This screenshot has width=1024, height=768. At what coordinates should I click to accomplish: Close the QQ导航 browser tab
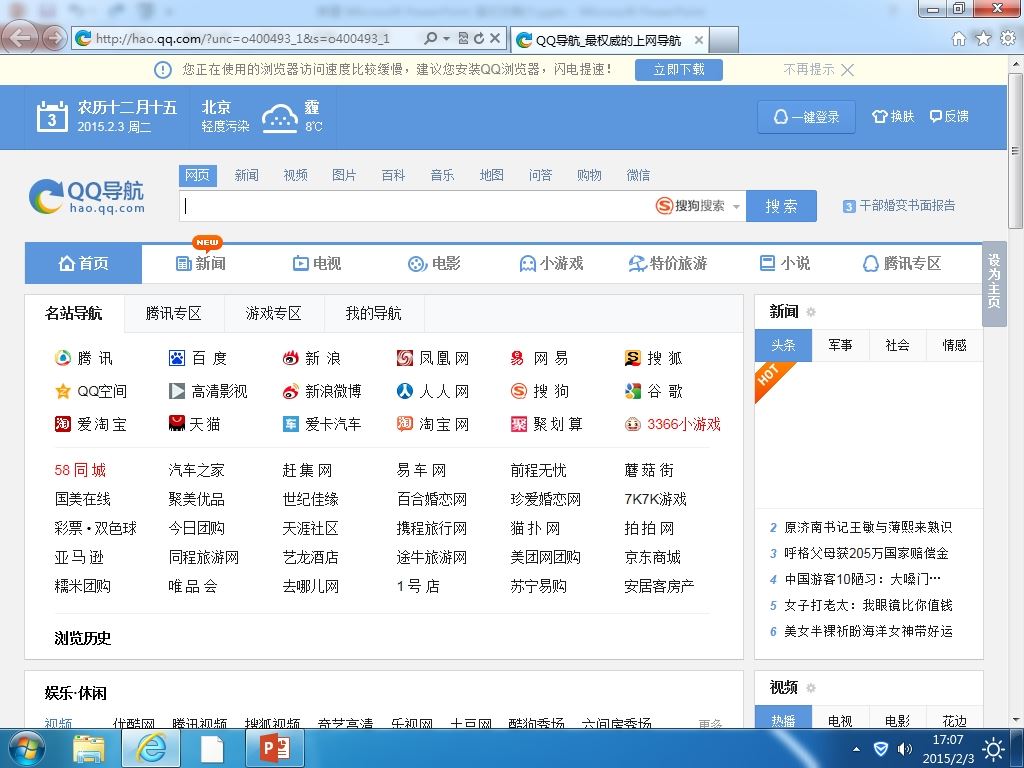699,40
